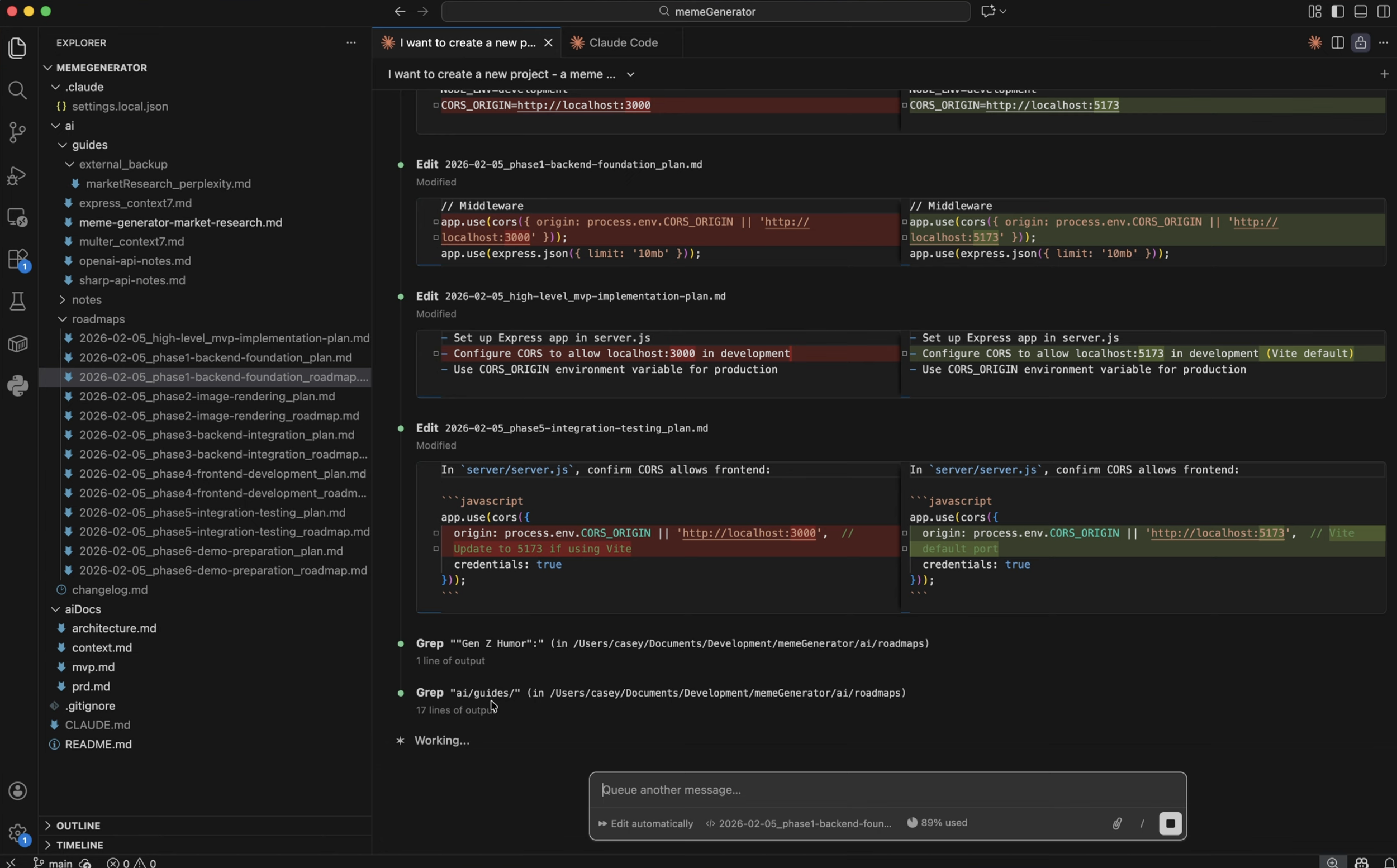Start a new conversation with plus icon
This screenshot has width=1397, height=868.
[1384, 74]
